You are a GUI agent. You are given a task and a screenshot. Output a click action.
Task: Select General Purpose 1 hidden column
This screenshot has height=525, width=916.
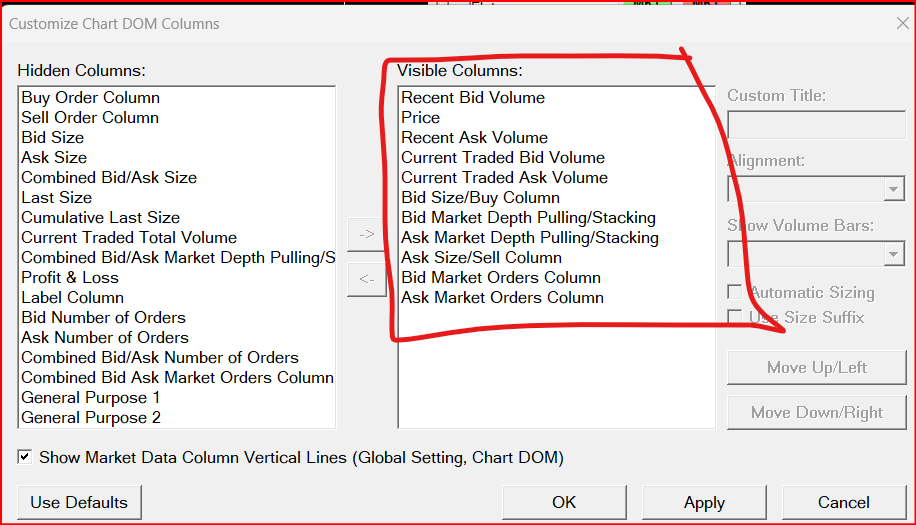pyautogui.click(x=91, y=397)
